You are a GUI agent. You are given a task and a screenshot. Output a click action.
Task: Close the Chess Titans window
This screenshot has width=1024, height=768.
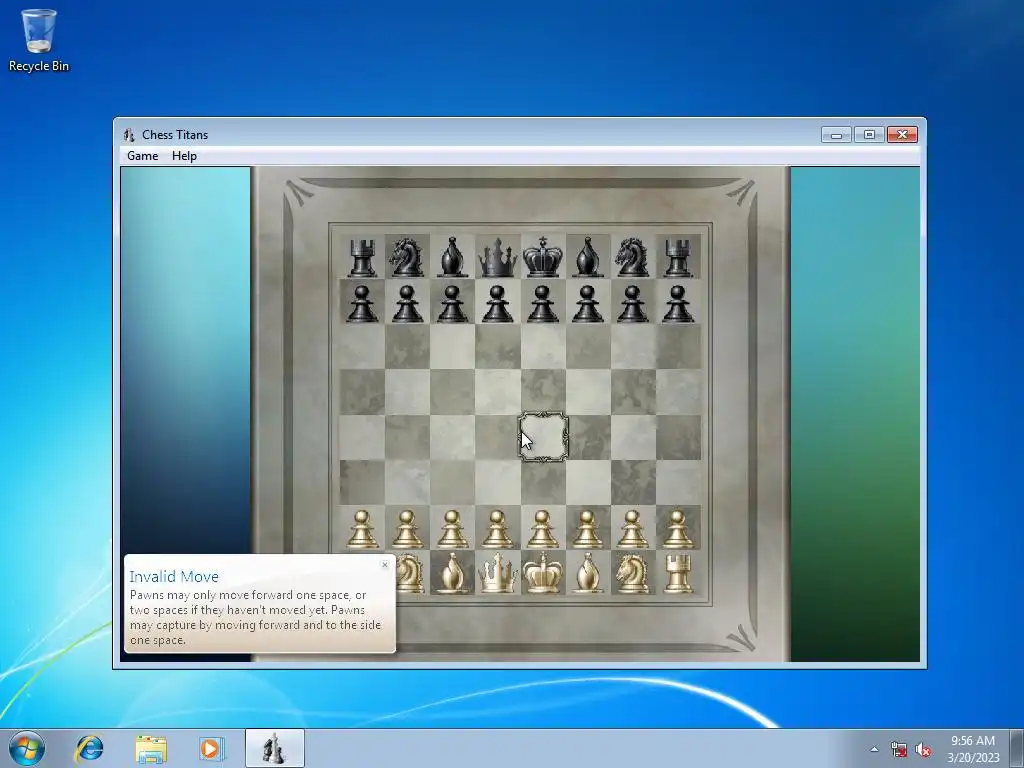click(x=903, y=135)
